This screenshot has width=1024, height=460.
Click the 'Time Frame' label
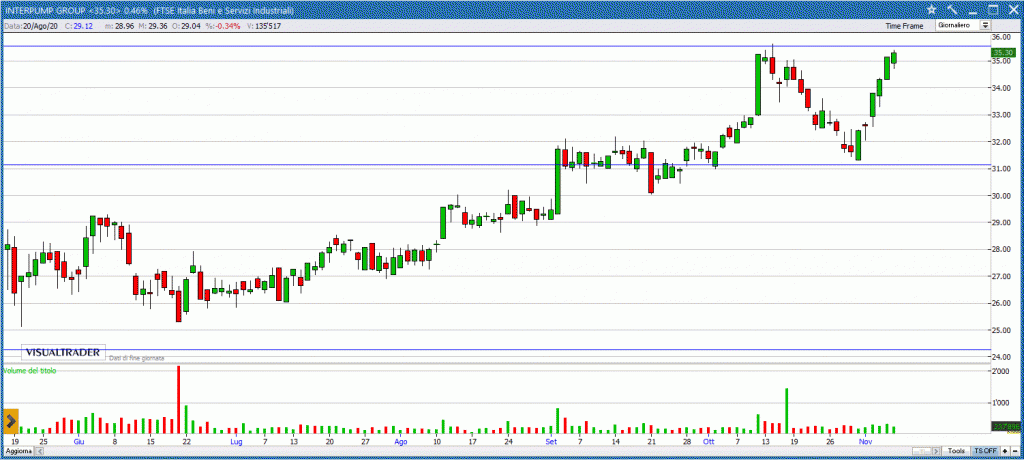coord(904,26)
